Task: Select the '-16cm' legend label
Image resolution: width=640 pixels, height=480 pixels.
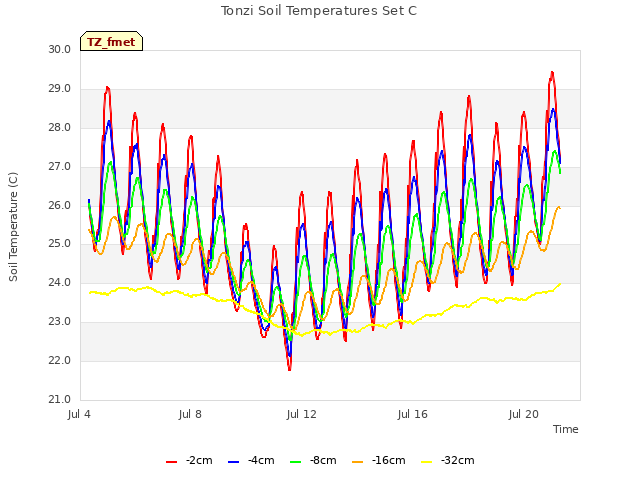Action: (x=389, y=460)
